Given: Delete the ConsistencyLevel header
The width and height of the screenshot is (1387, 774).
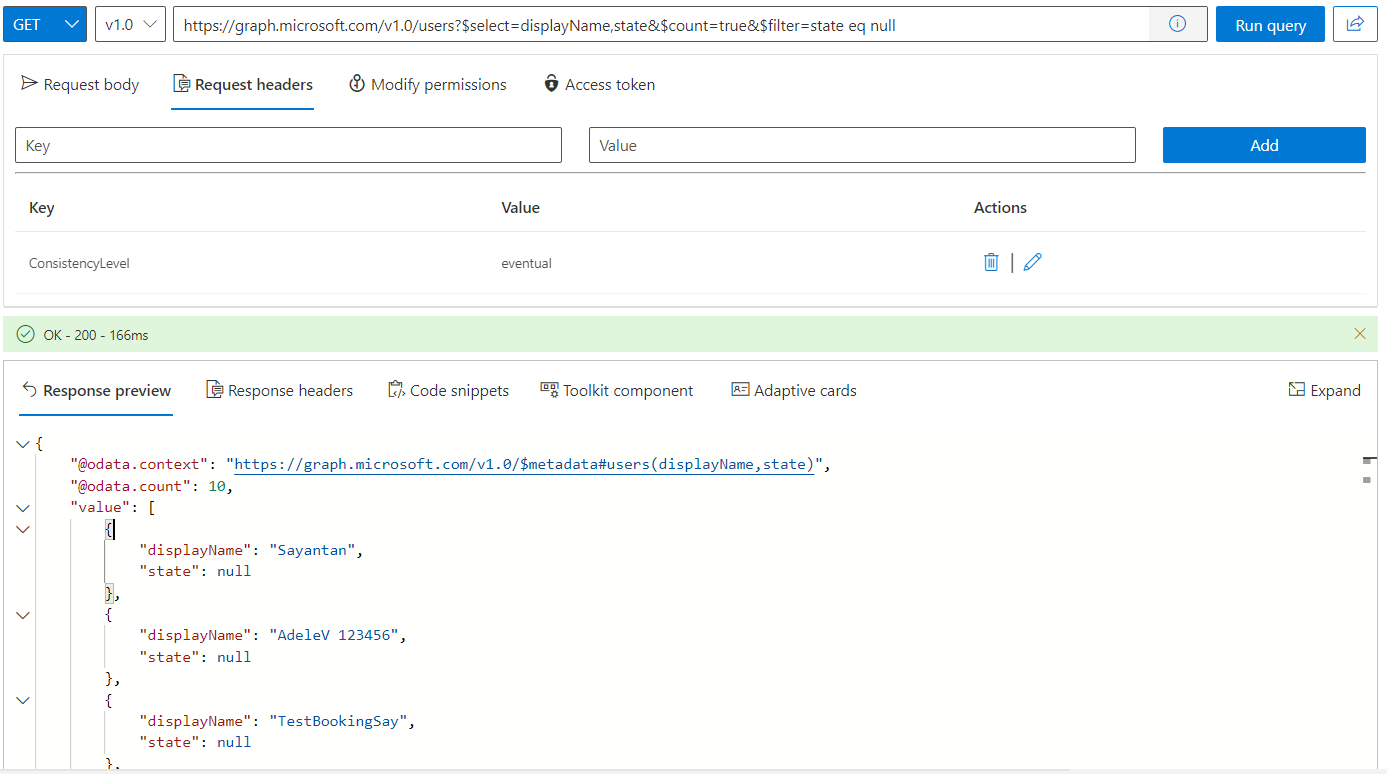Looking at the screenshot, I should pos(991,262).
